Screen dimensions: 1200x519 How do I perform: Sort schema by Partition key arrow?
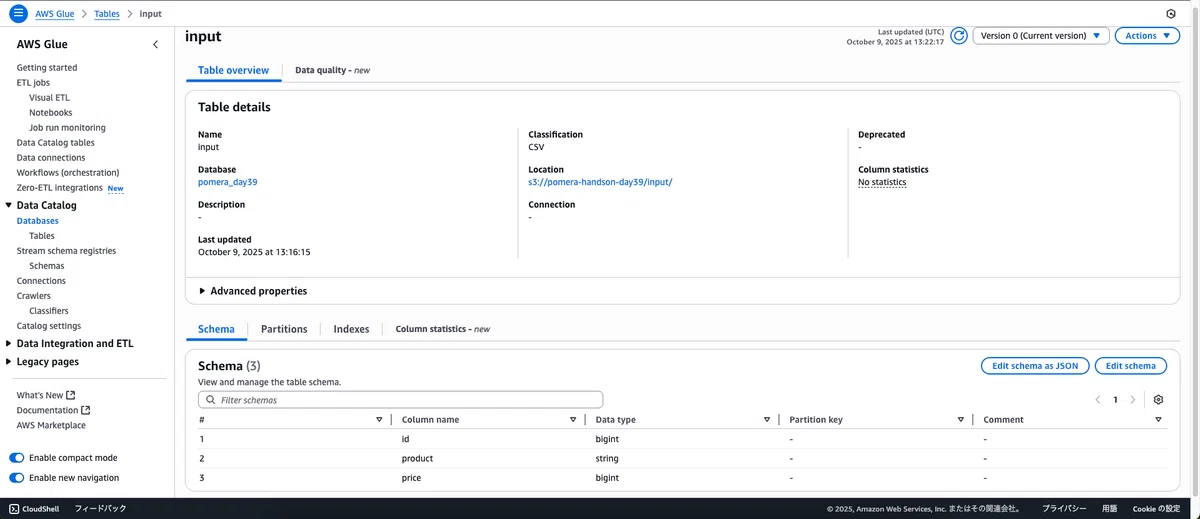[x=960, y=420]
